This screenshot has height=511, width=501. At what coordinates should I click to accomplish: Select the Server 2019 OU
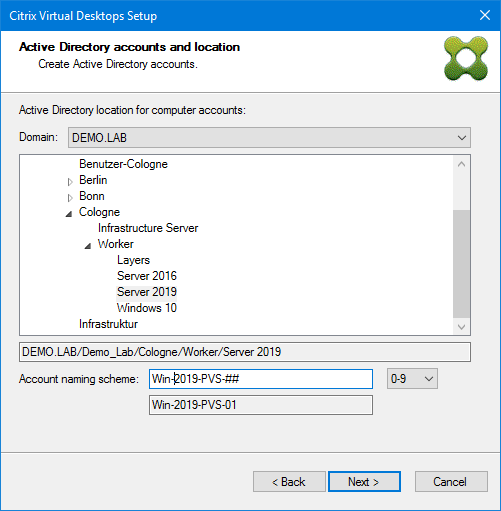point(147,292)
